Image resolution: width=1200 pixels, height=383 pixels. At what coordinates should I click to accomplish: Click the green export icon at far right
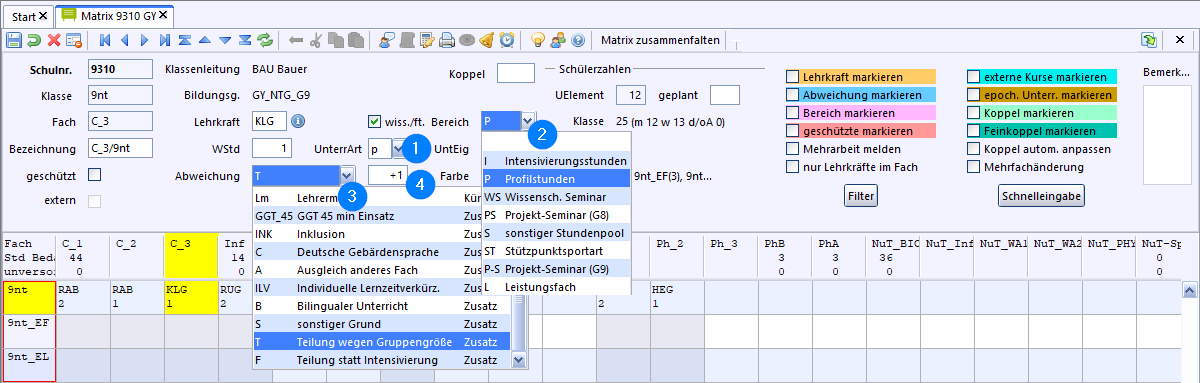(1149, 41)
